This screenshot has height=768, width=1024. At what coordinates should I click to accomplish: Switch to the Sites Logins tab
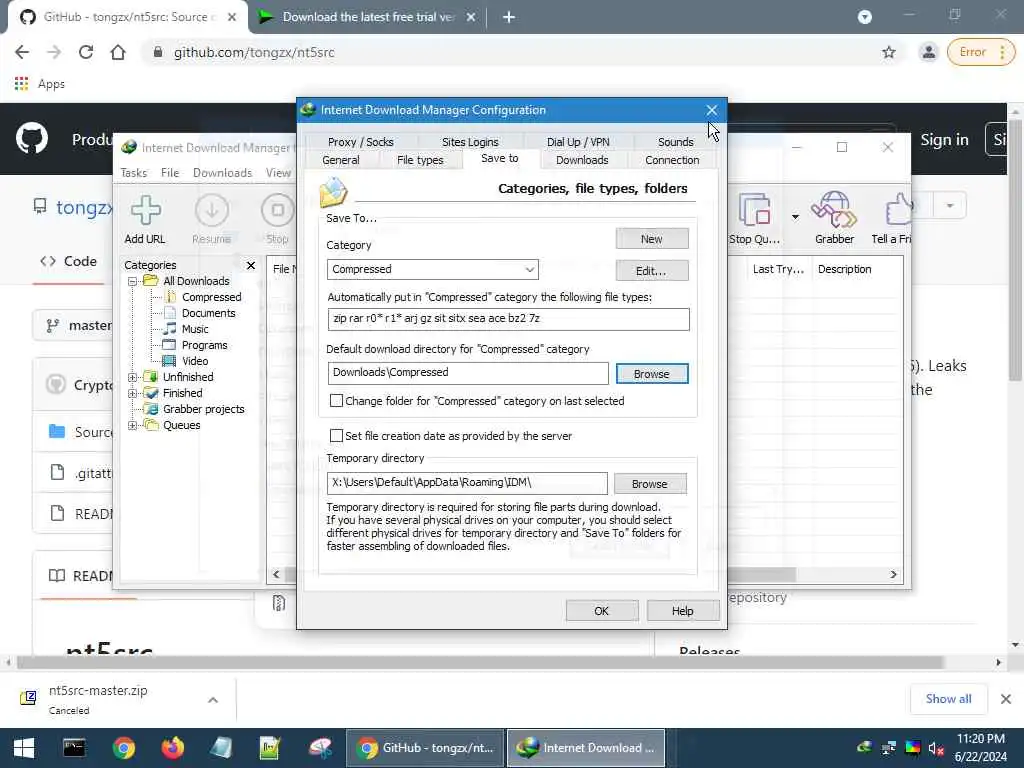click(x=470, y=142)
